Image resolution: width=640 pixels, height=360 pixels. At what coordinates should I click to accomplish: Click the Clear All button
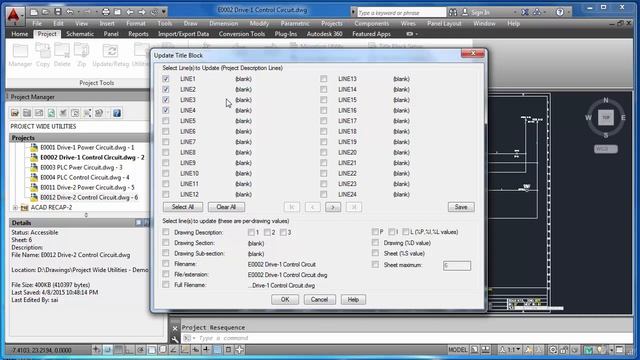(x=226, y=207)
